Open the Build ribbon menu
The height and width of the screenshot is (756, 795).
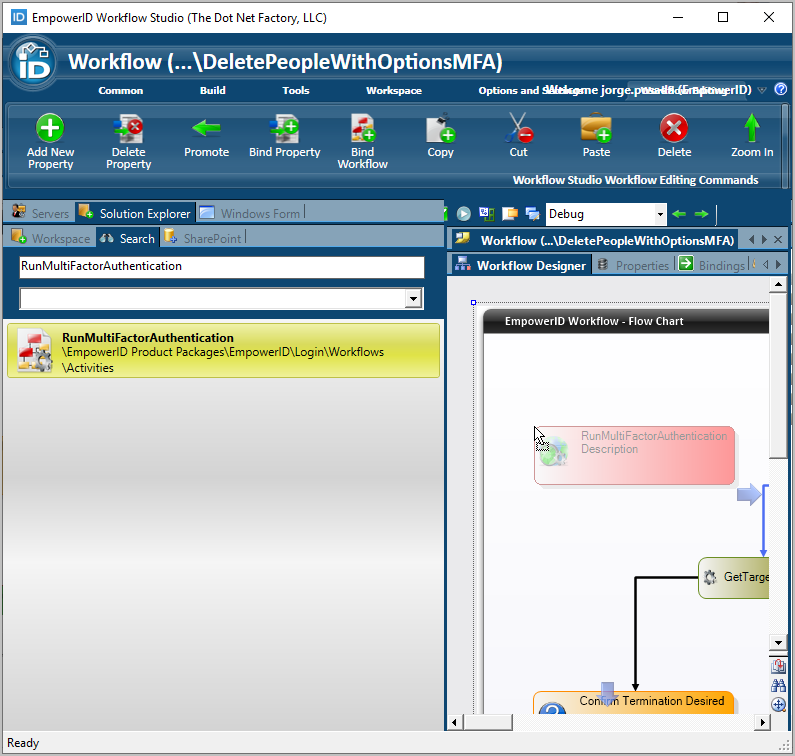click(x=212, y=90)
